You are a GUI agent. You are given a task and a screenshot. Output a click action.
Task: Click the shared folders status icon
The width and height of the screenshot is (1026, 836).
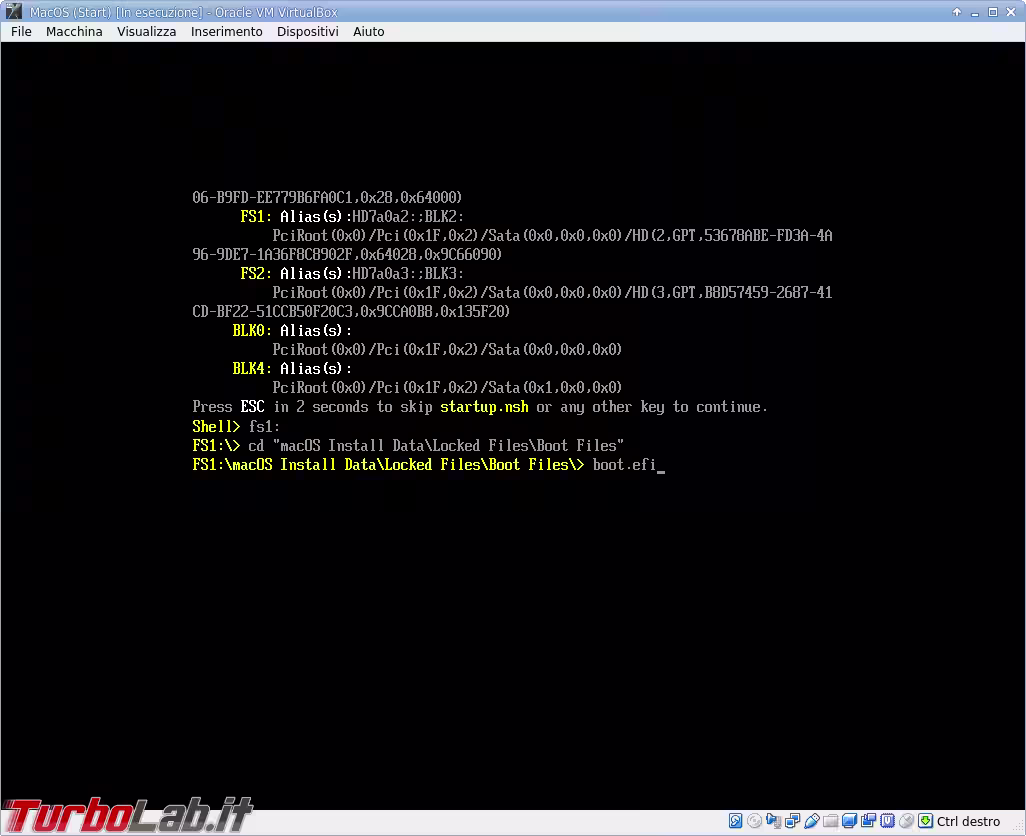830,821
